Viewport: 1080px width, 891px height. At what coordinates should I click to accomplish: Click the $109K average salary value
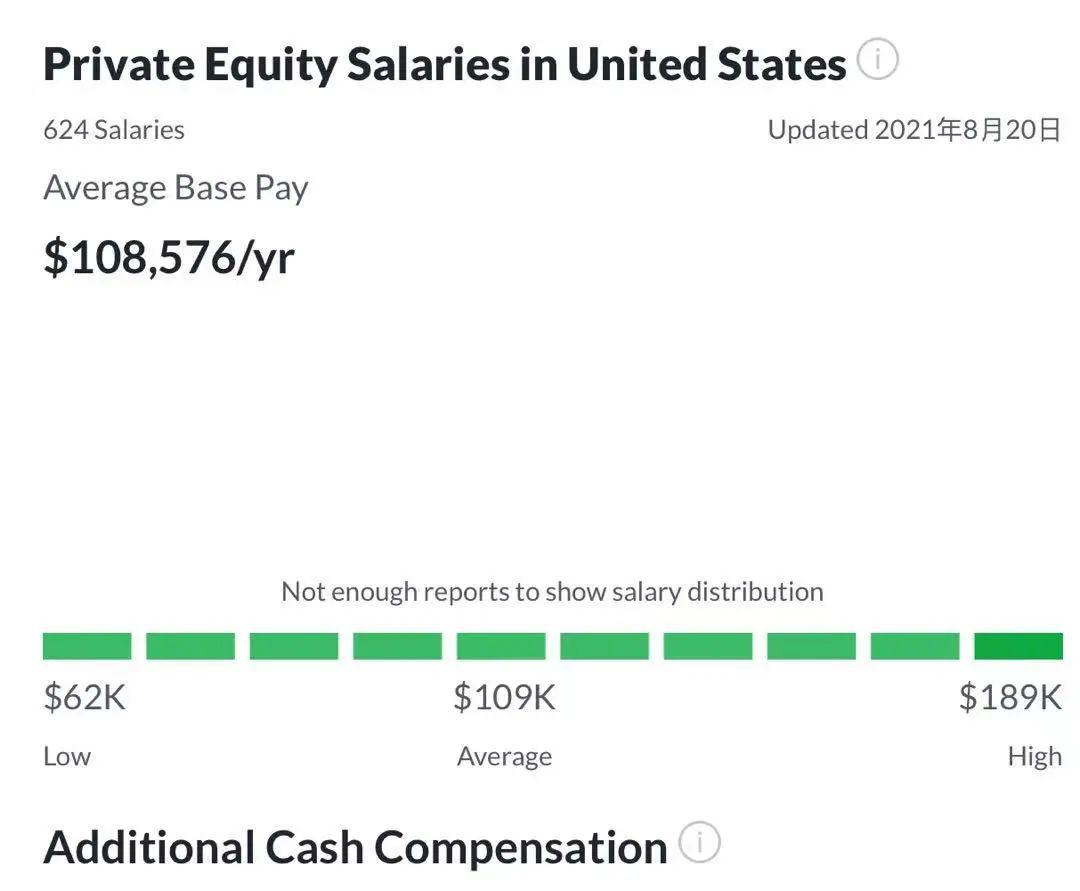pyautogui.click(x=504, y=697)
